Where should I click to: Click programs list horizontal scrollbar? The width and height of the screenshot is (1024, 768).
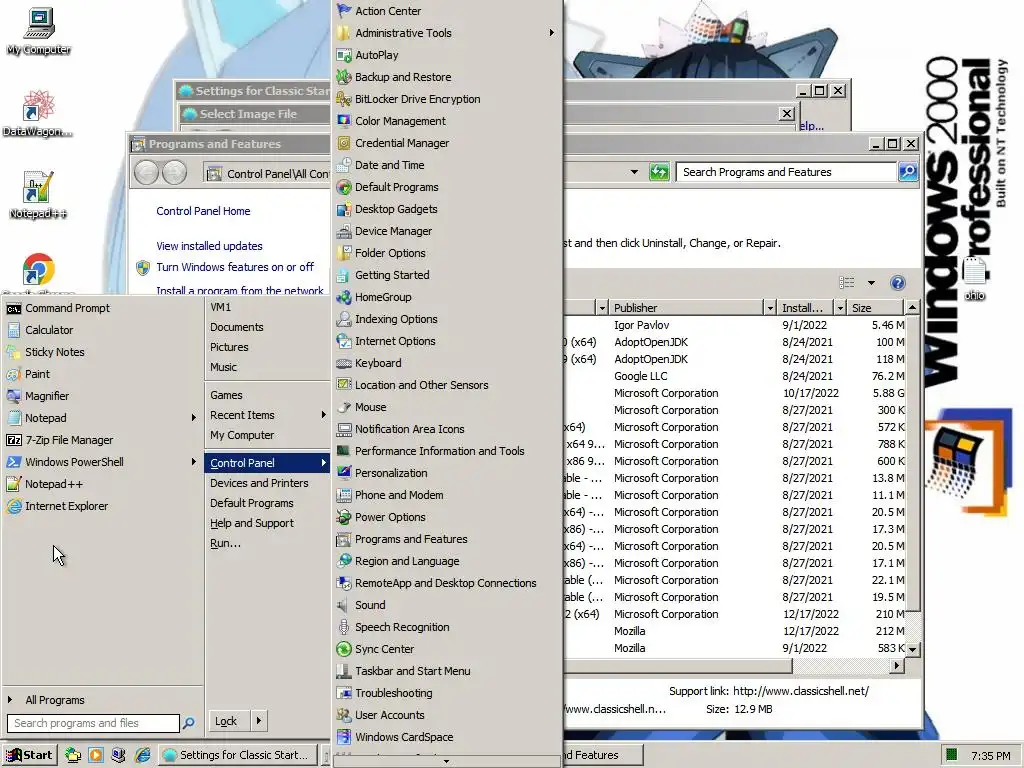tap(679, 665)
